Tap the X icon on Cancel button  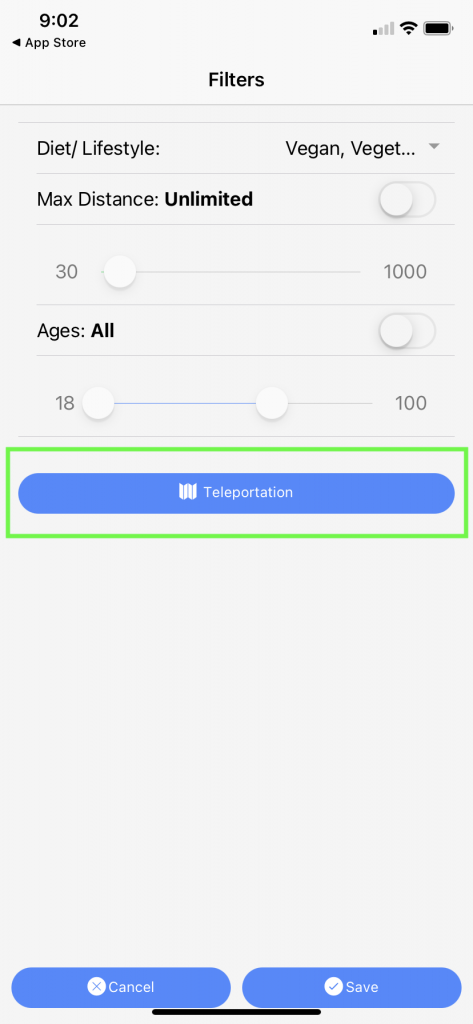click(97, 986)
